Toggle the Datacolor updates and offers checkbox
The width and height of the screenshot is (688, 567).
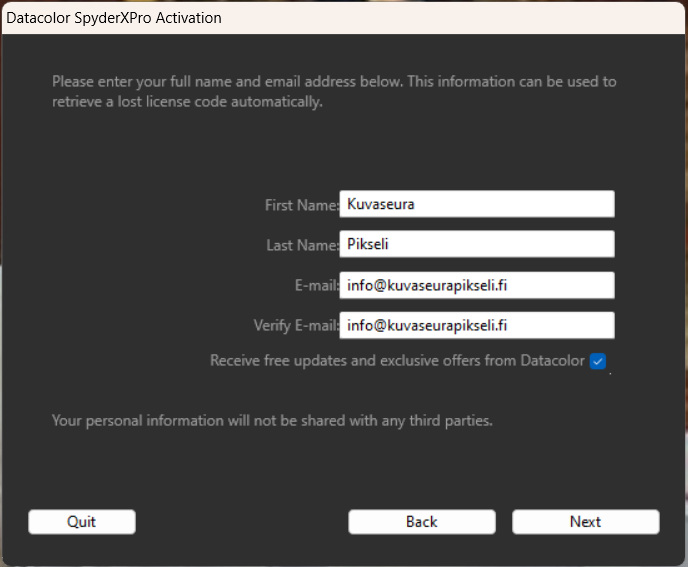(x=598, y=361)
